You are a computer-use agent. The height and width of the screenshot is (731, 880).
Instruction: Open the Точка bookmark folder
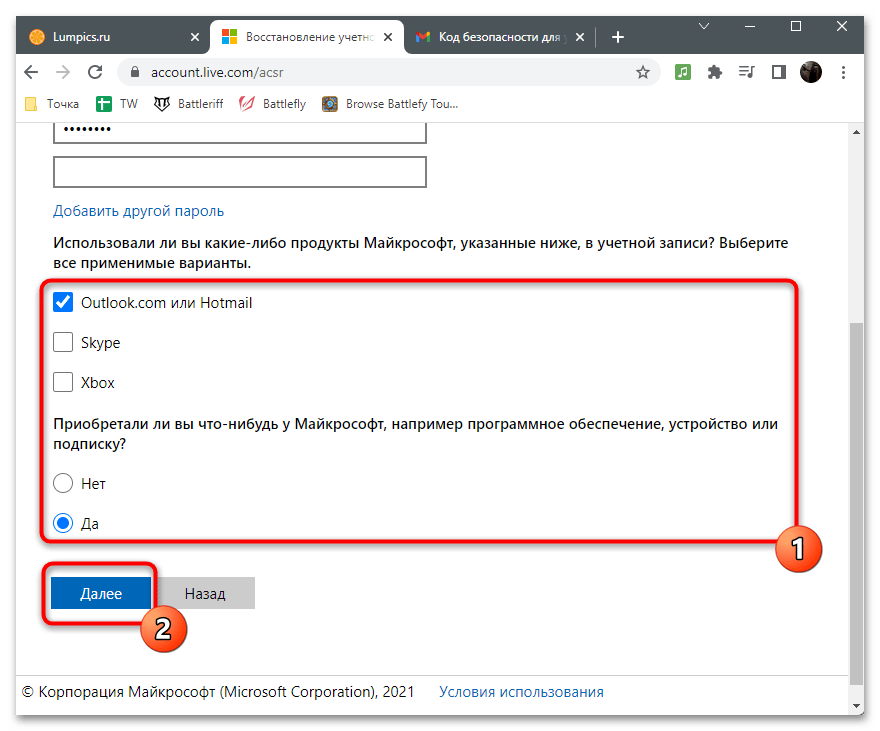[52, 104]
